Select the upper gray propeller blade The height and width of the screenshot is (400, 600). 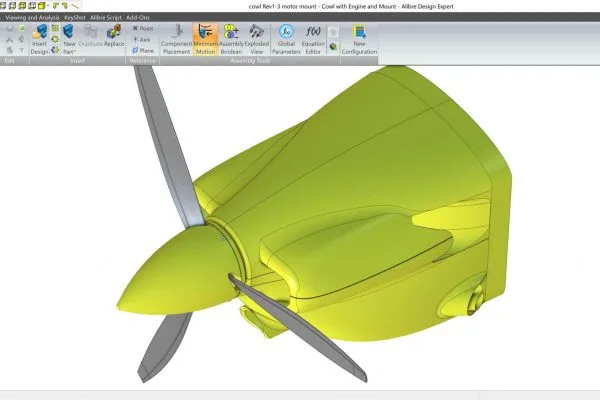[168, 145]
